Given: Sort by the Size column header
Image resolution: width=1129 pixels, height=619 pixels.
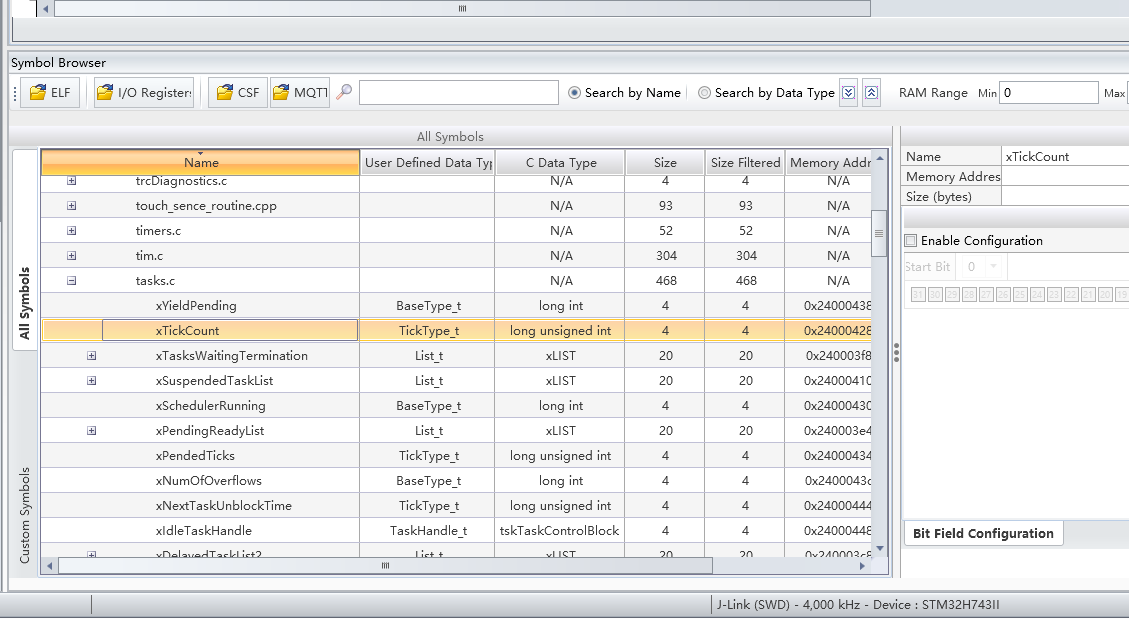Looking at the screenshot, I should 665,163.
